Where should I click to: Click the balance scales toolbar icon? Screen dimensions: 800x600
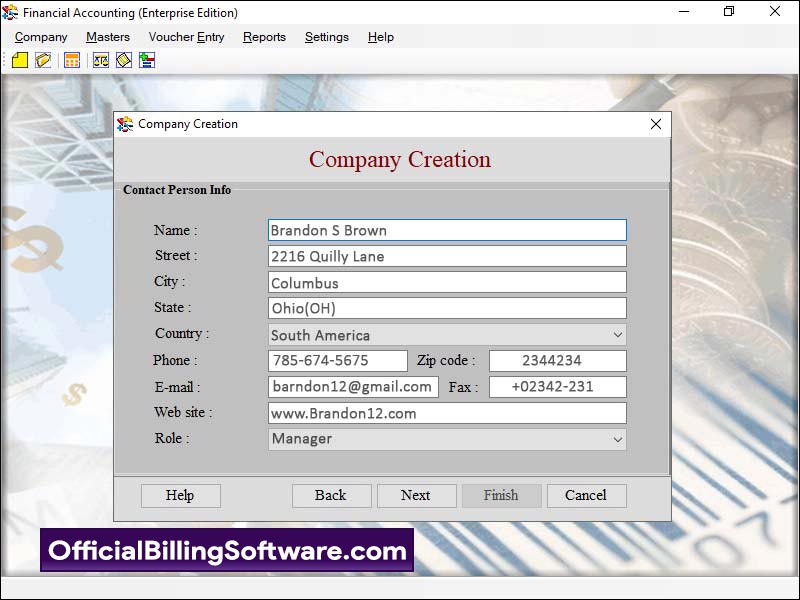(x=101, y=61)
